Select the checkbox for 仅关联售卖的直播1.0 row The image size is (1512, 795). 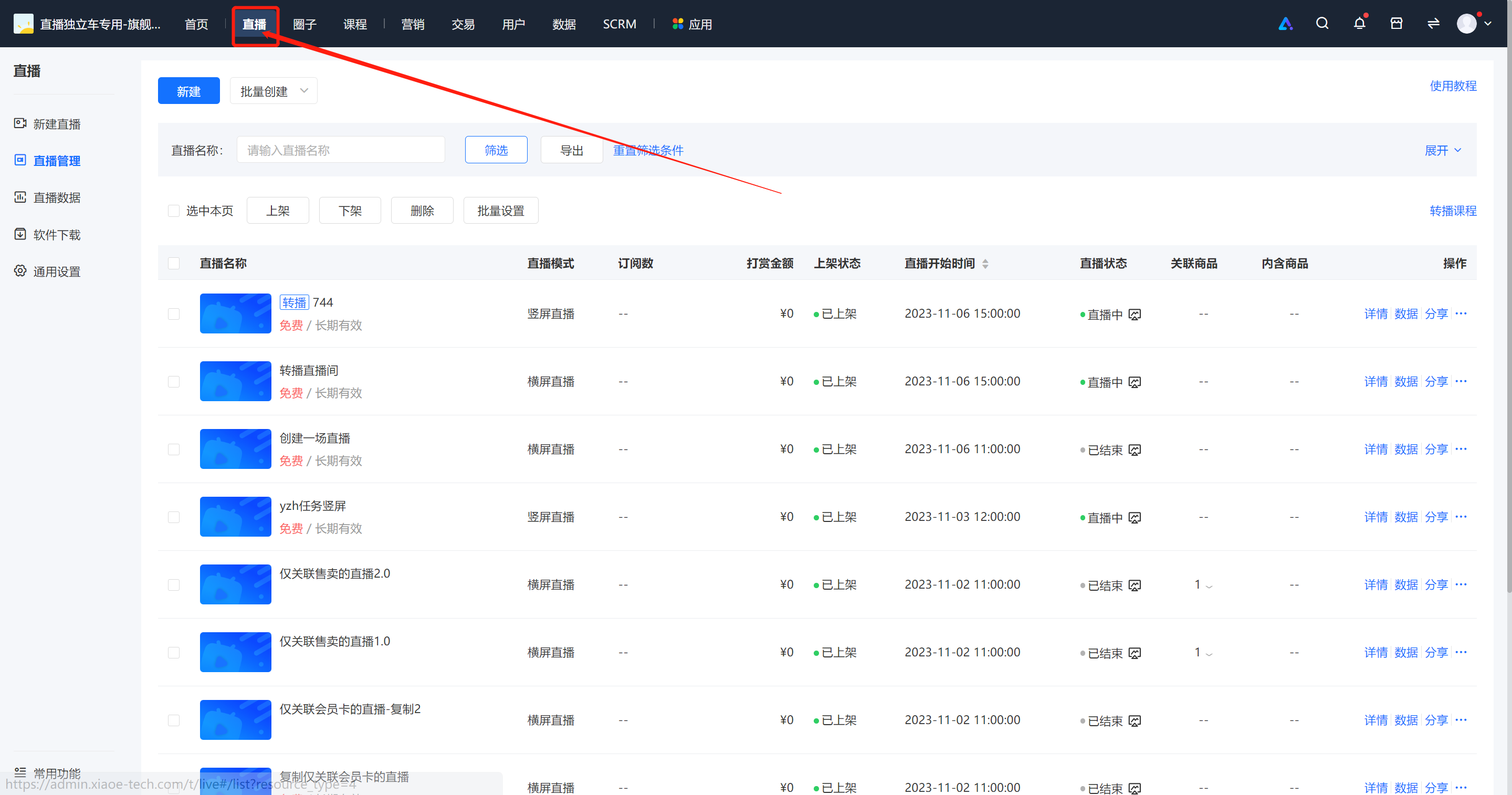[x=174, y=652]
